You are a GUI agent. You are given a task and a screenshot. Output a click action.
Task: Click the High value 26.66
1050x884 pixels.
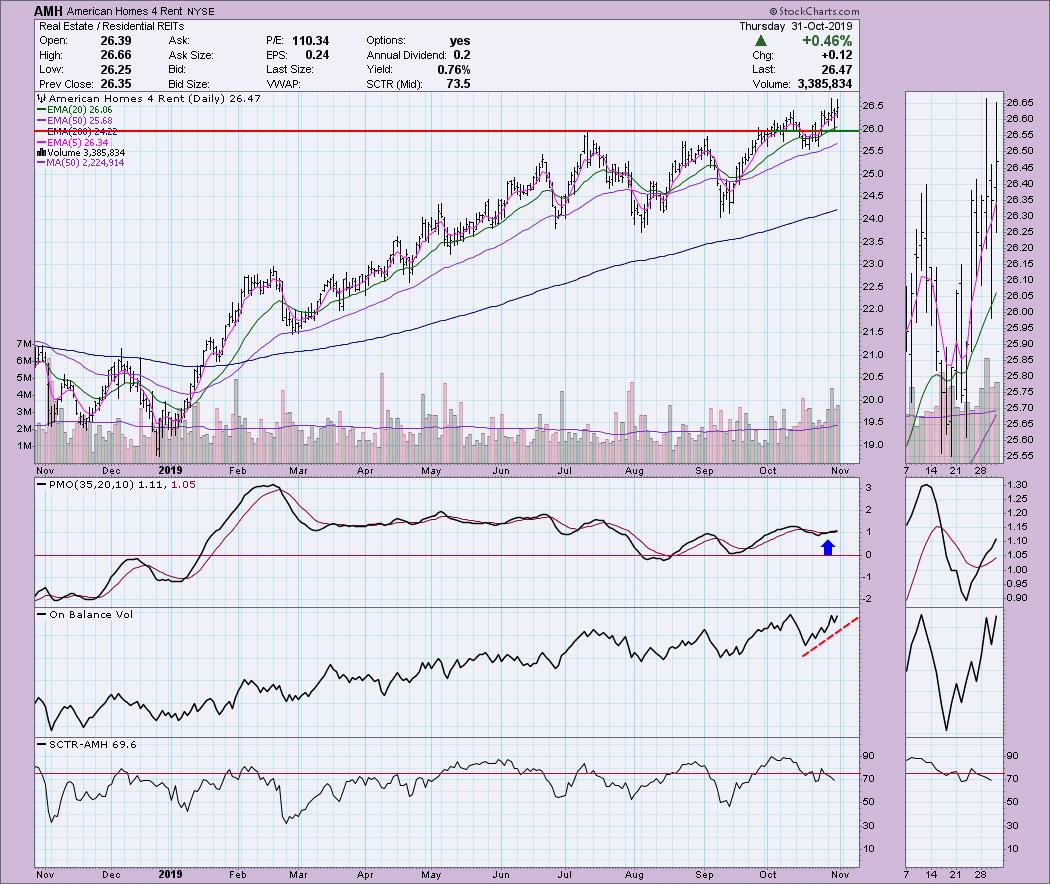coord(116,55)
